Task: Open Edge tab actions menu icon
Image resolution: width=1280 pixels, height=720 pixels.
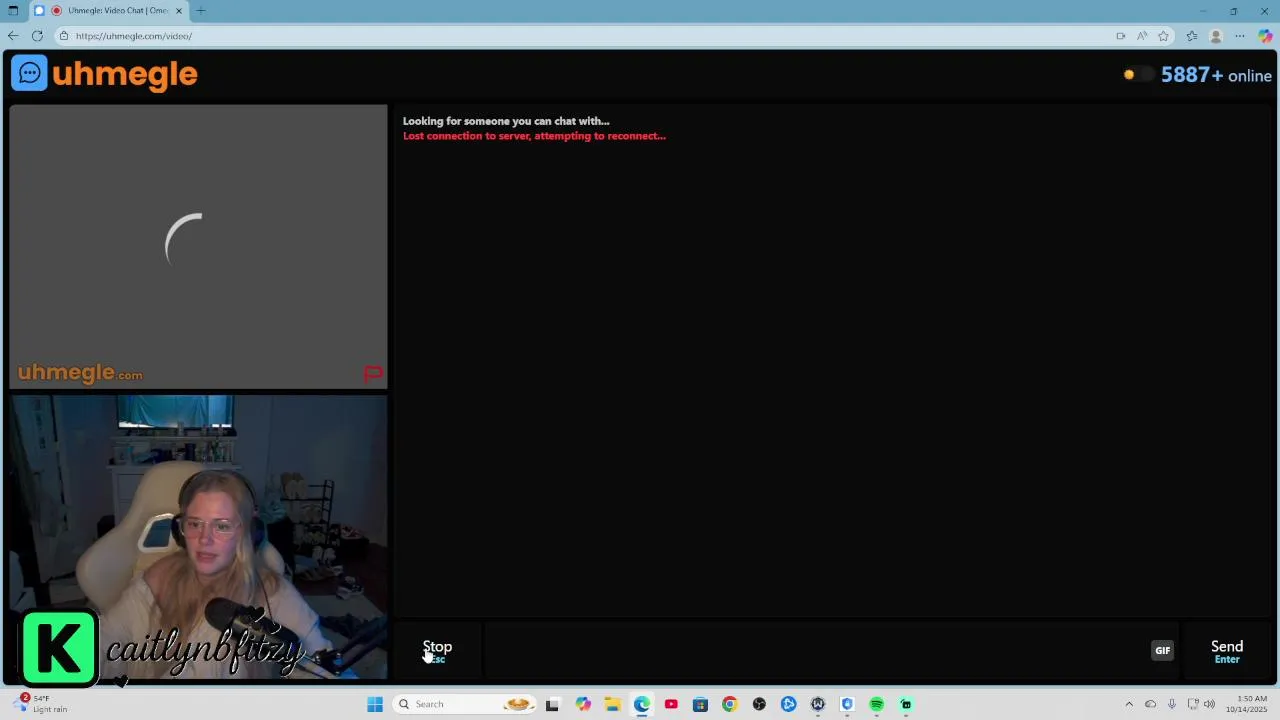Action: click(13, 11)
